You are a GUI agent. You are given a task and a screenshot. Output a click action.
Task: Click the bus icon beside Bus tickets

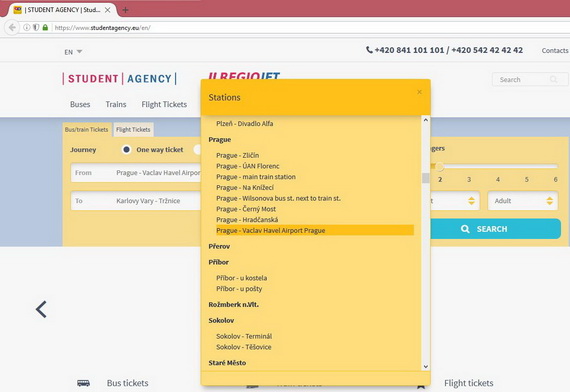(x=83, y=383)
